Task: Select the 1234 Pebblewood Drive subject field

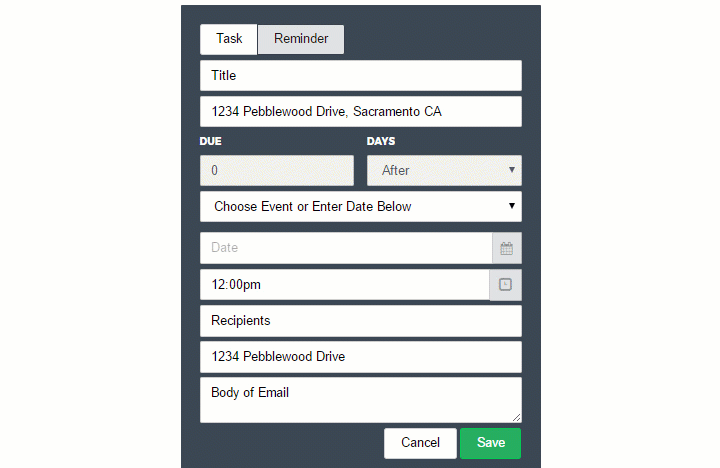Action: tap(360, 357)
